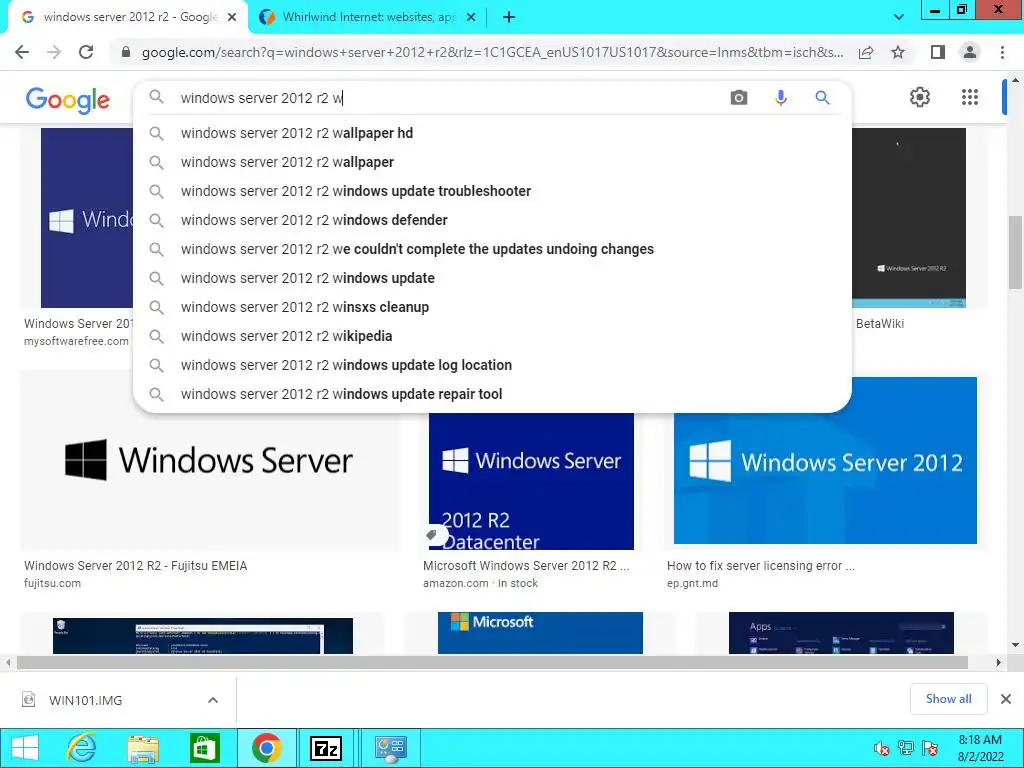Image resolution: width=1024 pixels, height=768 pixels.
Task: Click Show all downloads button
Action: pos(948,699)
